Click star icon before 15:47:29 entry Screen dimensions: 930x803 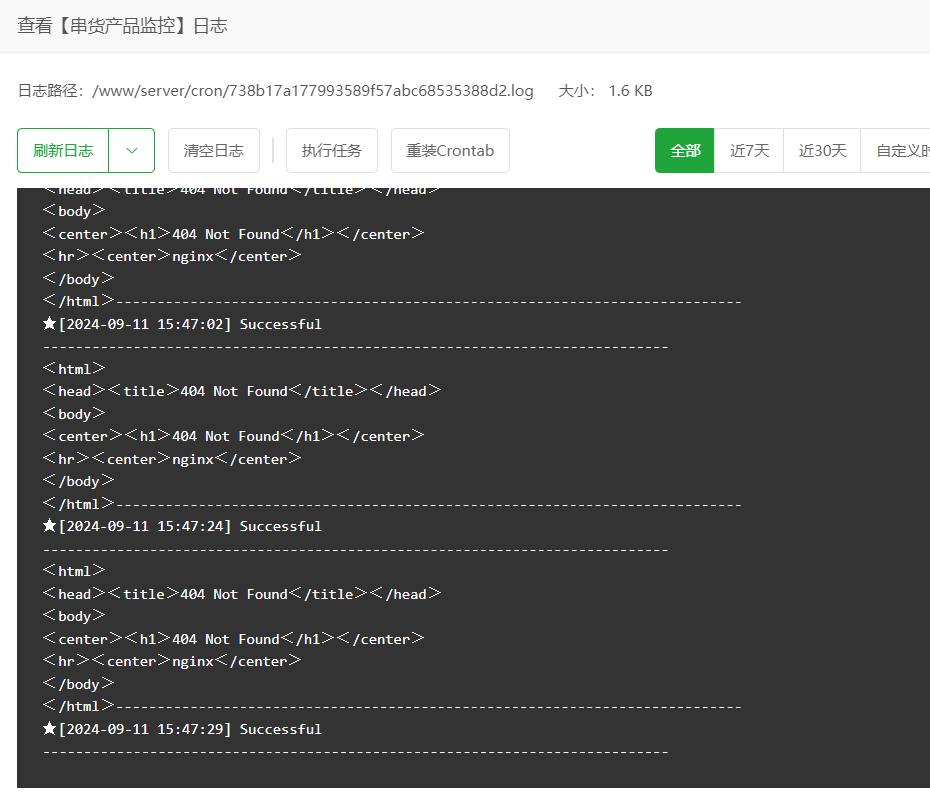(x=49, y=728)
